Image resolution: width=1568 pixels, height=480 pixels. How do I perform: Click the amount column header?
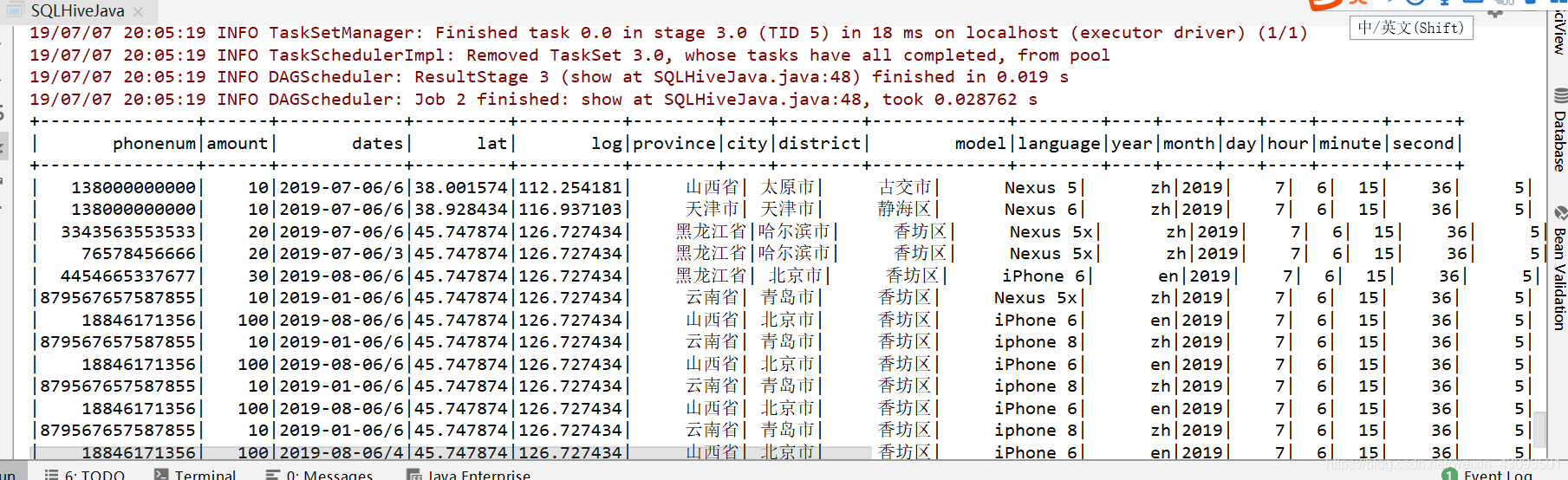tap(237, 144)
